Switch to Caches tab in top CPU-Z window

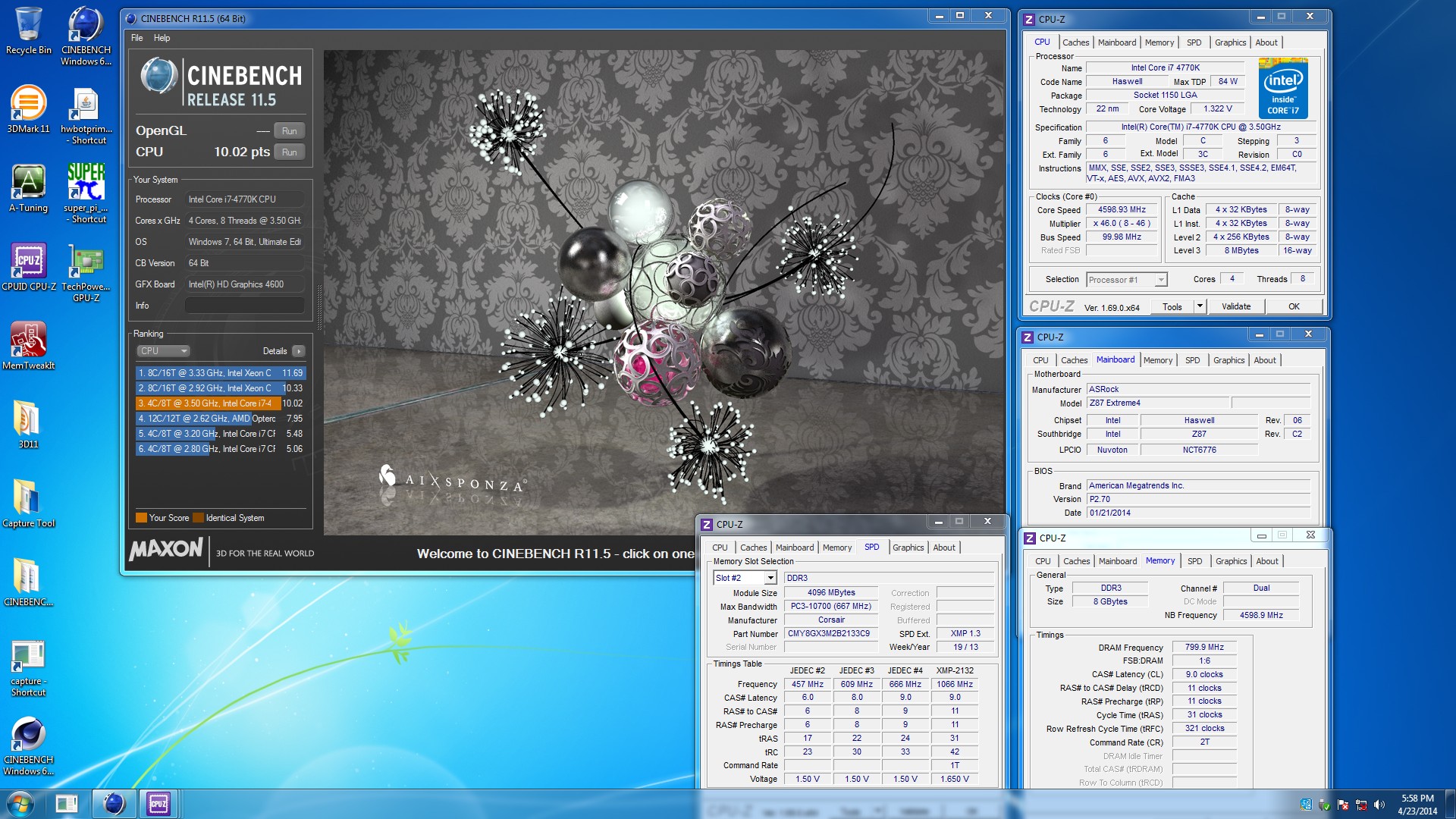[x=1075, y=42]
